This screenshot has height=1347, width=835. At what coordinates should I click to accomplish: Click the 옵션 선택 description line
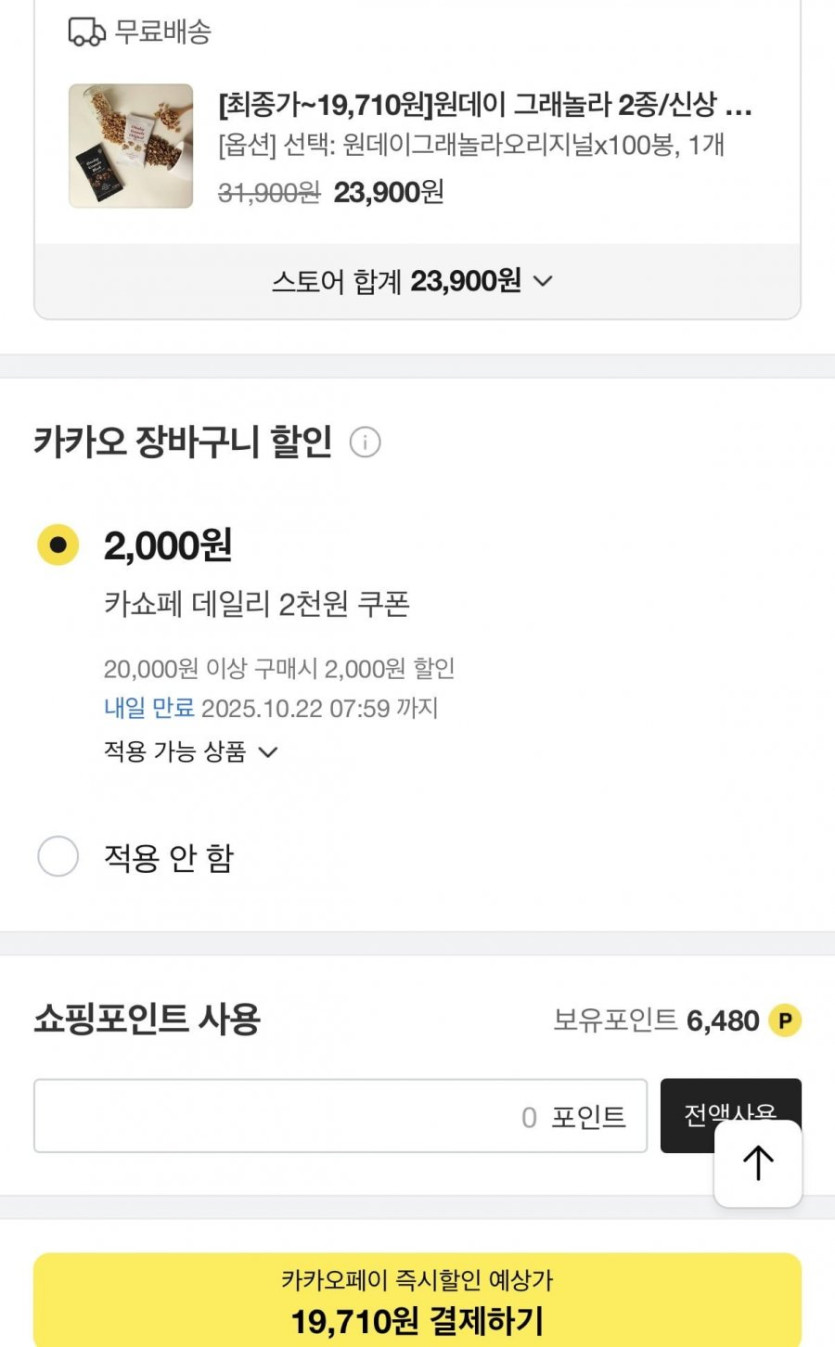471,146
